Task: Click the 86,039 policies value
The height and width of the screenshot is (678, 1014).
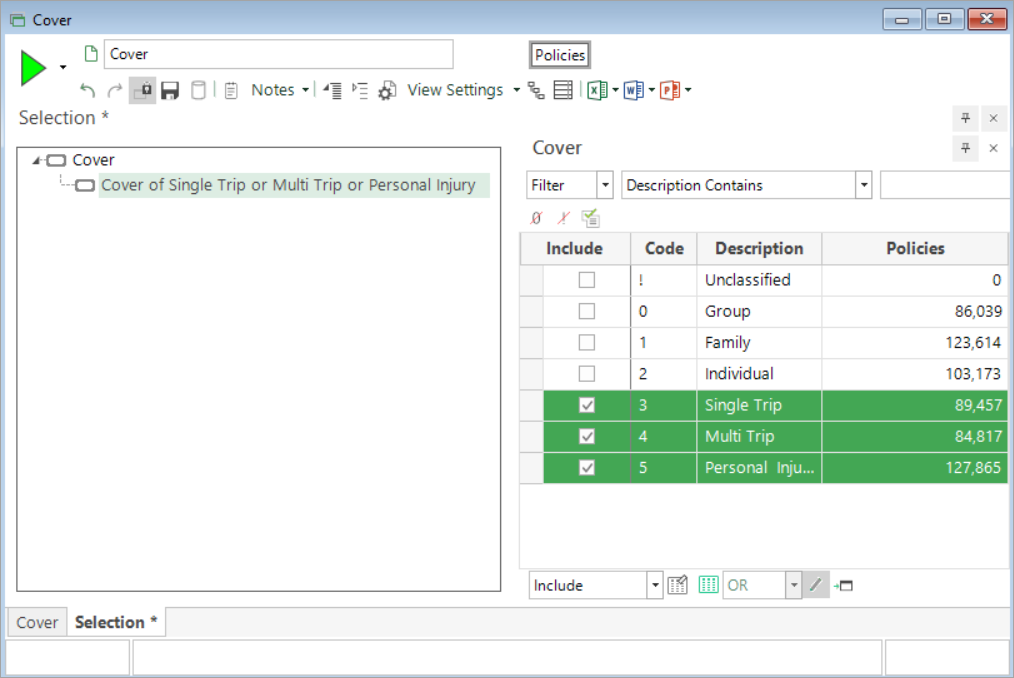Action: tap(978, 311)
